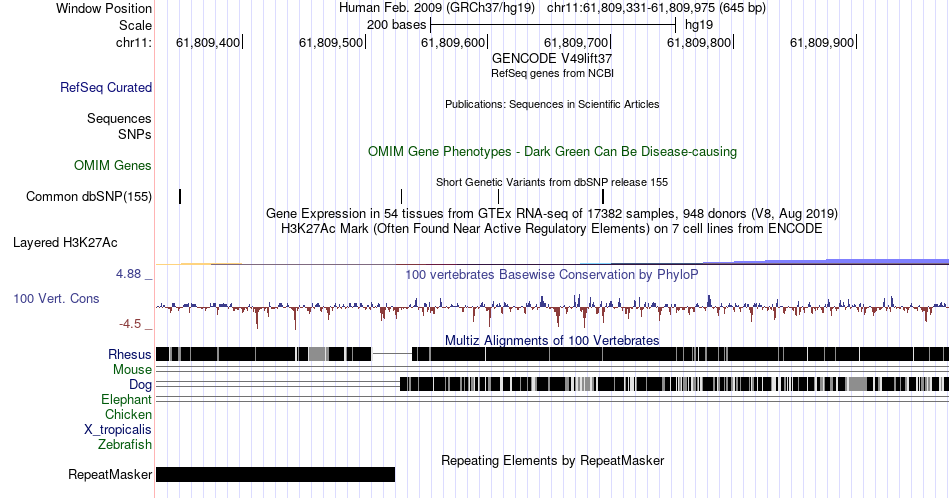Click the 4.88 PhyloP upper scale value

[128, 274]
